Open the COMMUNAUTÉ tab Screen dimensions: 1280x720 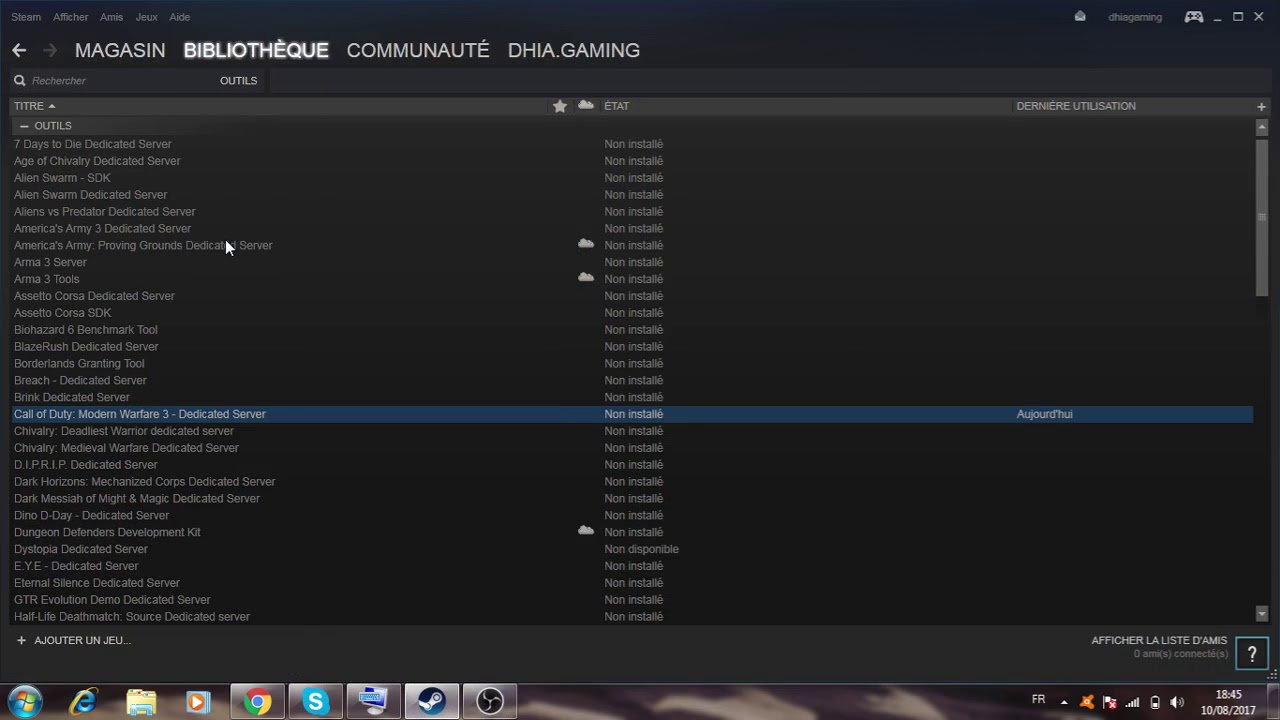(x=418, y=50)
